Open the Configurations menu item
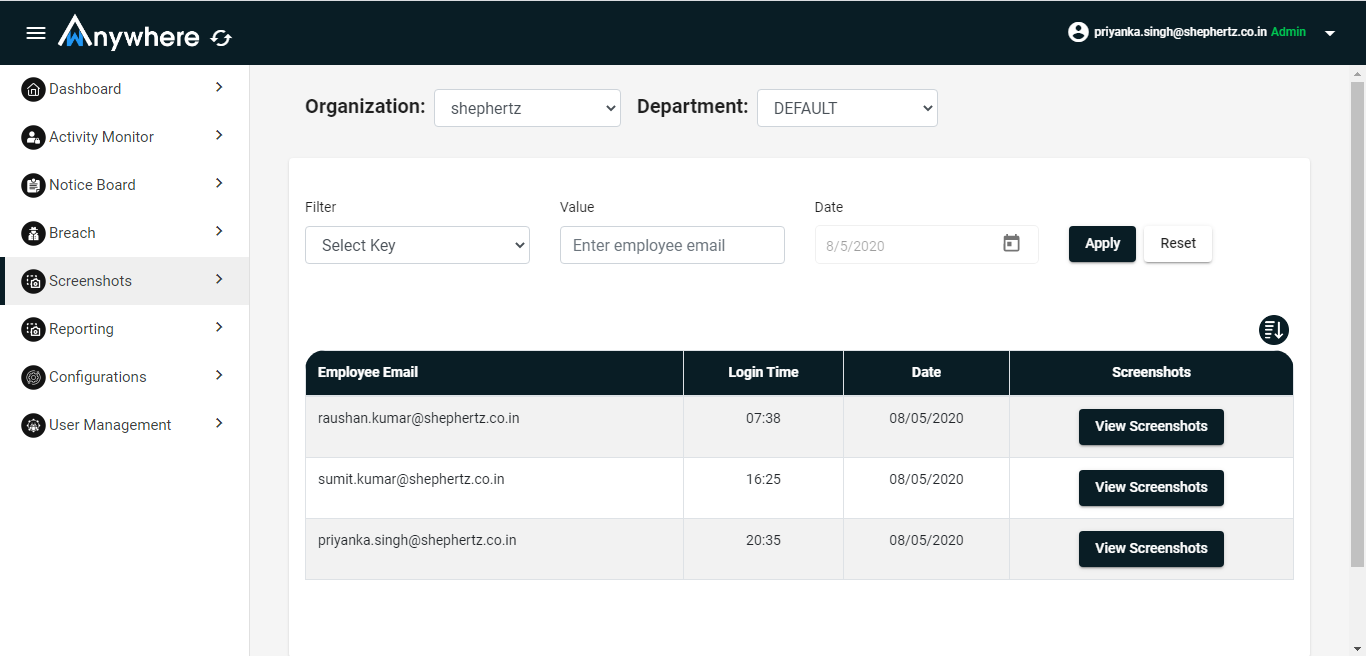The width and height of the screenshot is (1366, 656). click(98, 377)
